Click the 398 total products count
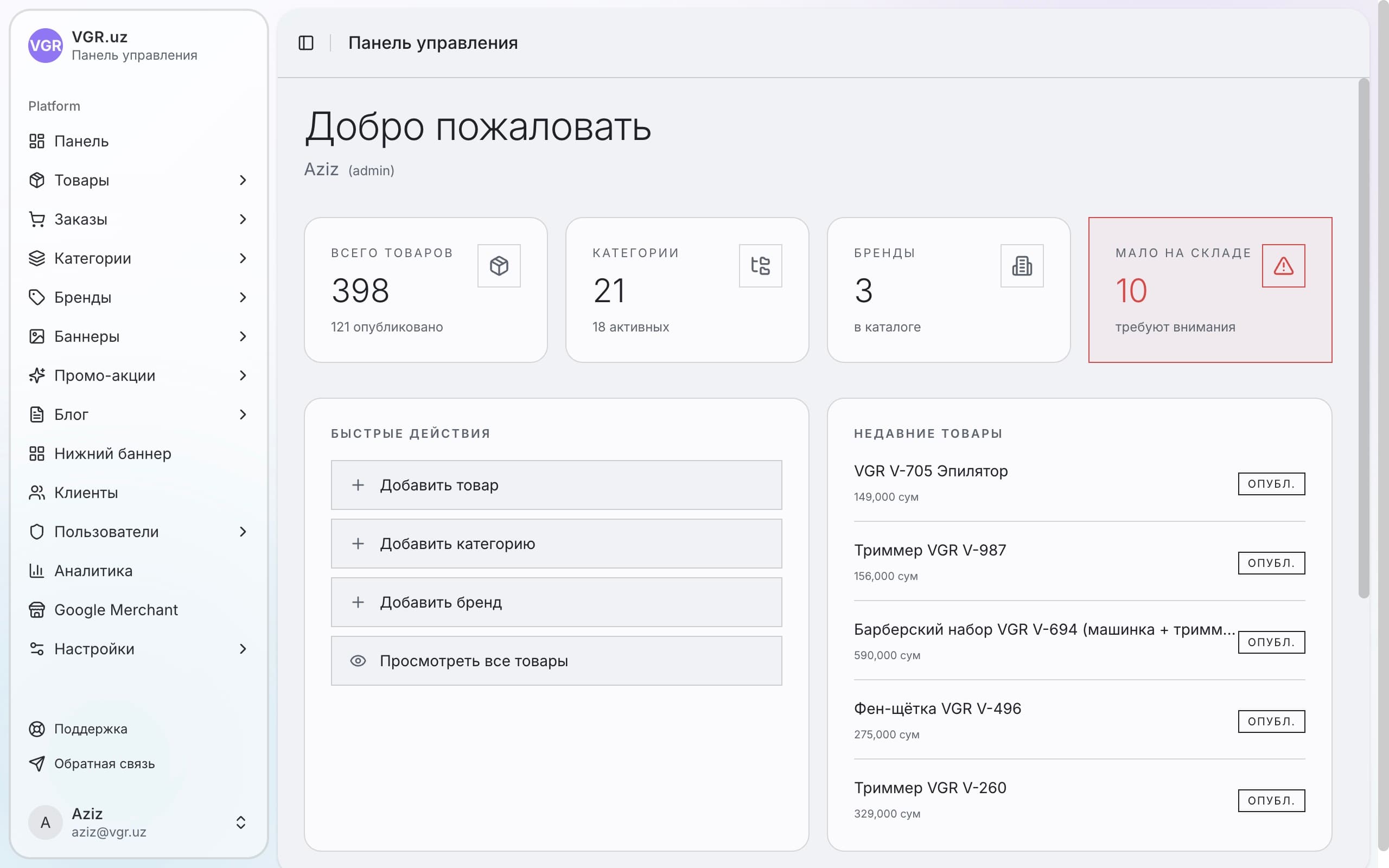Image resolution: width=1389 pixels, height=868 pixels. [x=360, y=290]
